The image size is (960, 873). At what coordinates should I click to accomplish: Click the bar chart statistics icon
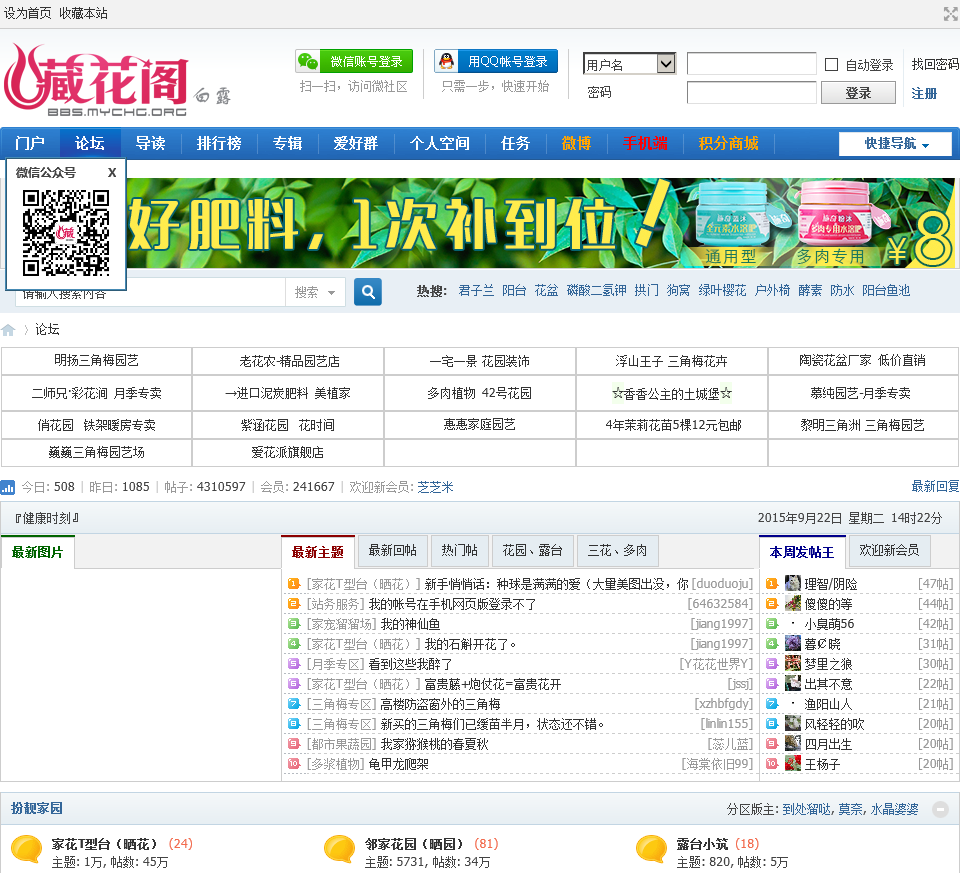point(8,487)
